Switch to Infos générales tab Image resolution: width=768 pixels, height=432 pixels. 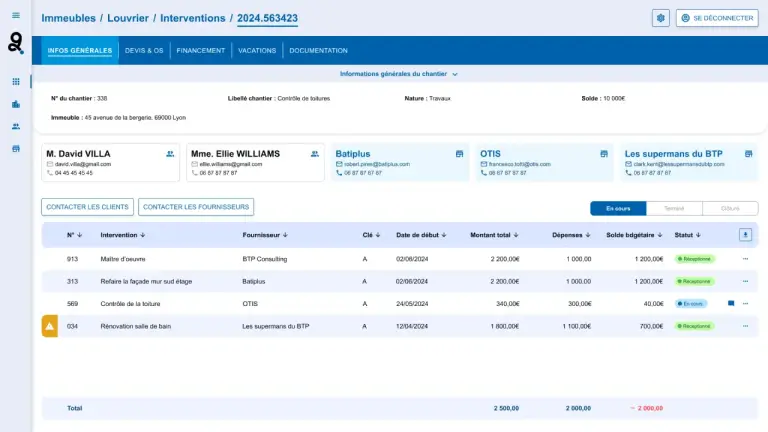click(x=80, y=50)
